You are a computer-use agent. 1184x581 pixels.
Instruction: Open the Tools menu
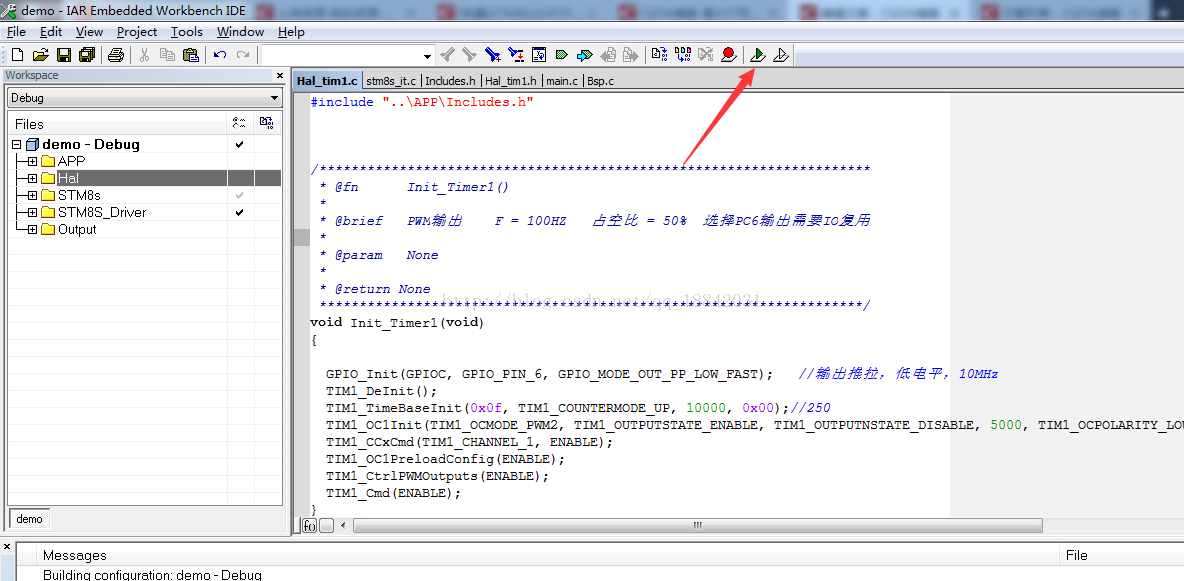point(187,32)
